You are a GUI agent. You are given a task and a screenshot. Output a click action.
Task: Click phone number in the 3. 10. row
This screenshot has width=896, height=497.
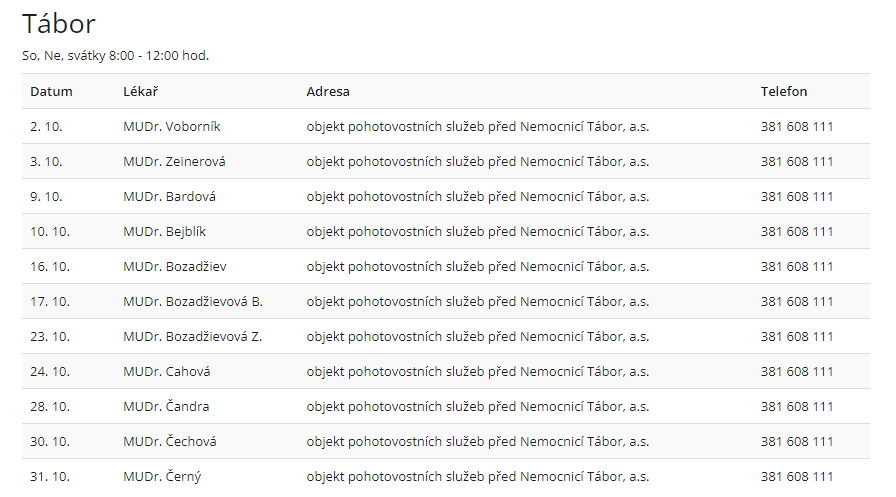point(797,162)
